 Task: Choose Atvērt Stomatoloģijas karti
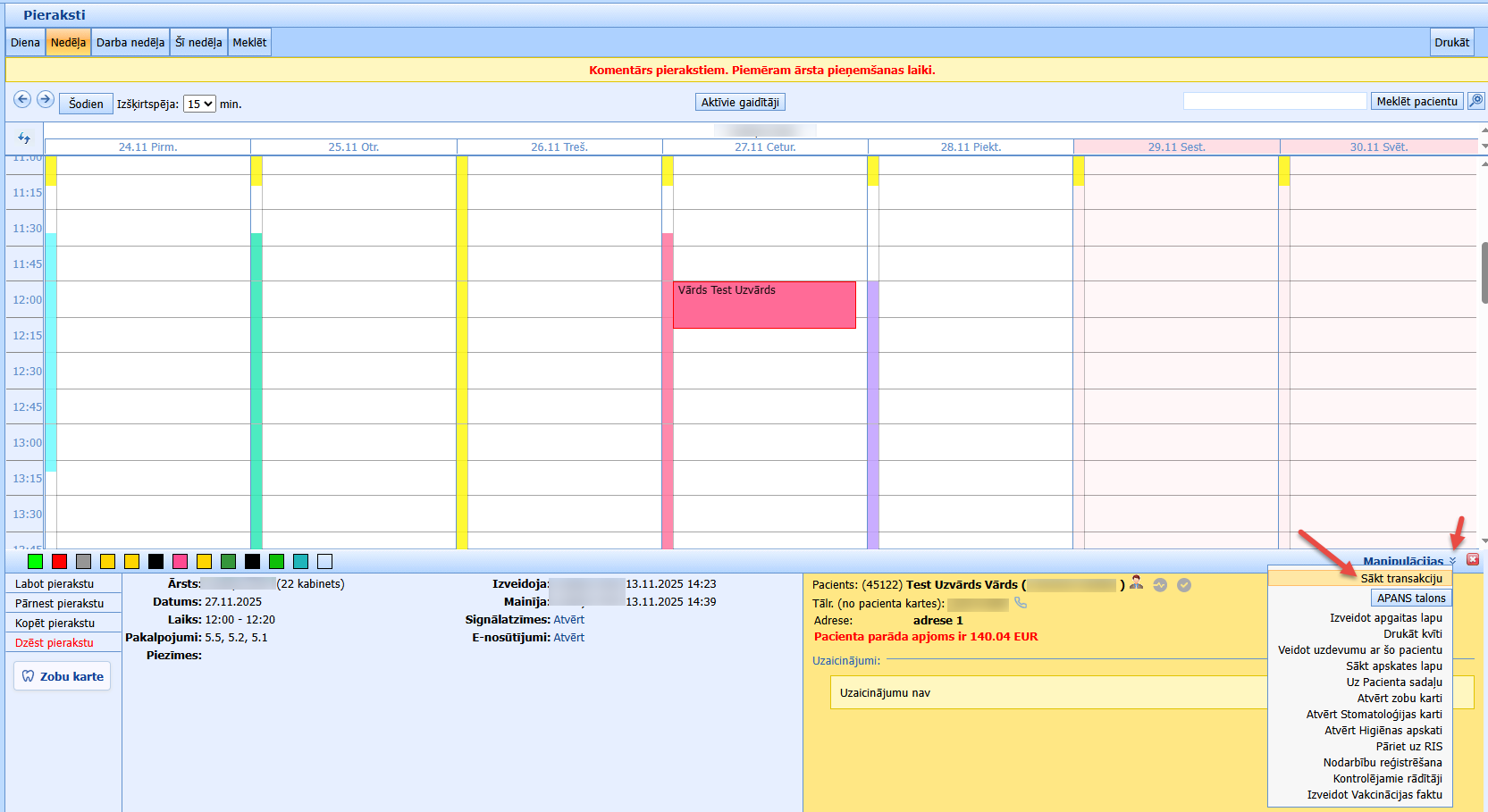[x=1375, y=714]
